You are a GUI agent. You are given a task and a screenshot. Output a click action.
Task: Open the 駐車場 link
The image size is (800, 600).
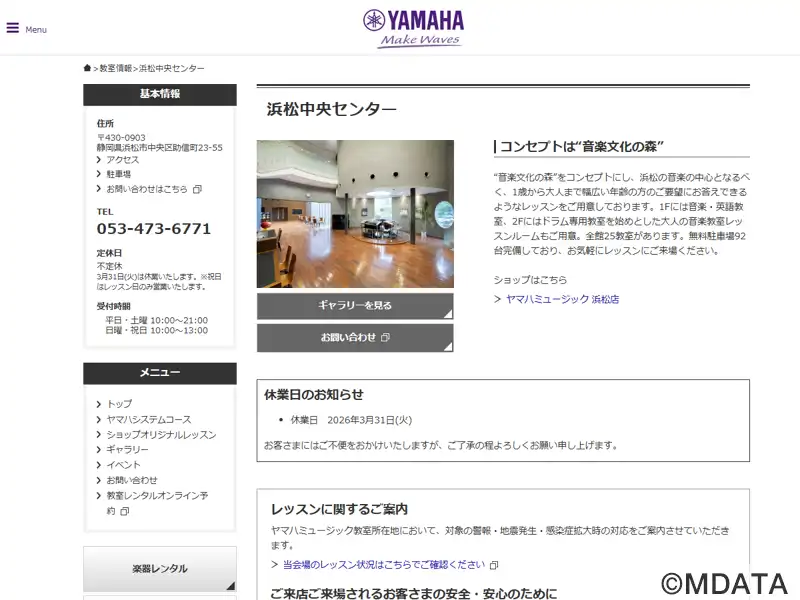click(x=118, y=174)
